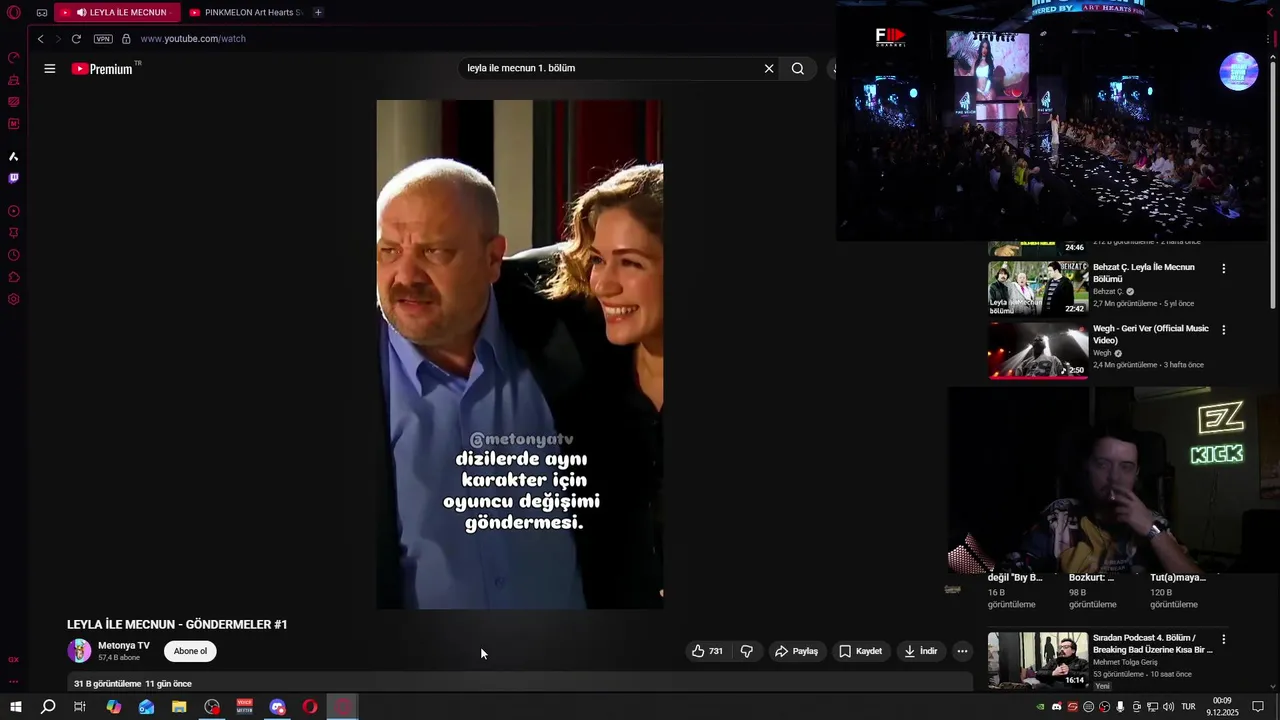Open the sidebar settings gear icon

13,299
